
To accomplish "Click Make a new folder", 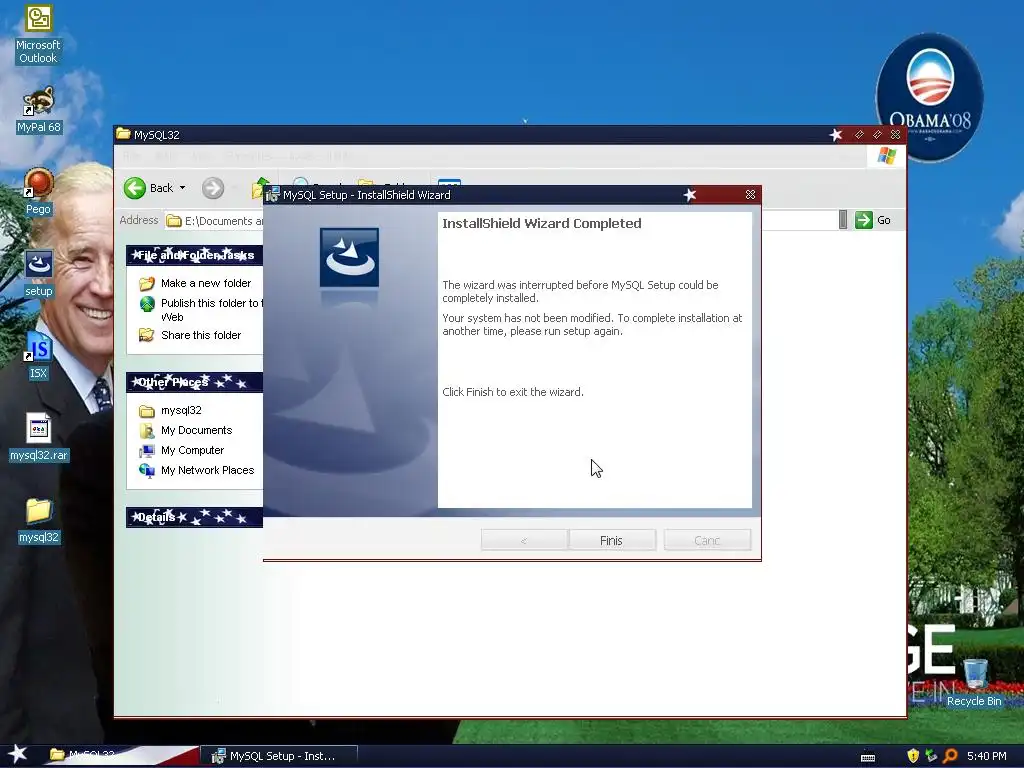I will 206,283.
